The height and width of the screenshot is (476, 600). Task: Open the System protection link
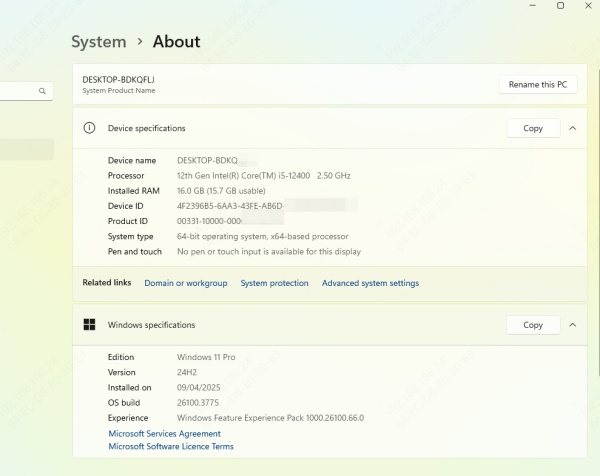pyautogui.click(x=274, y=283)
